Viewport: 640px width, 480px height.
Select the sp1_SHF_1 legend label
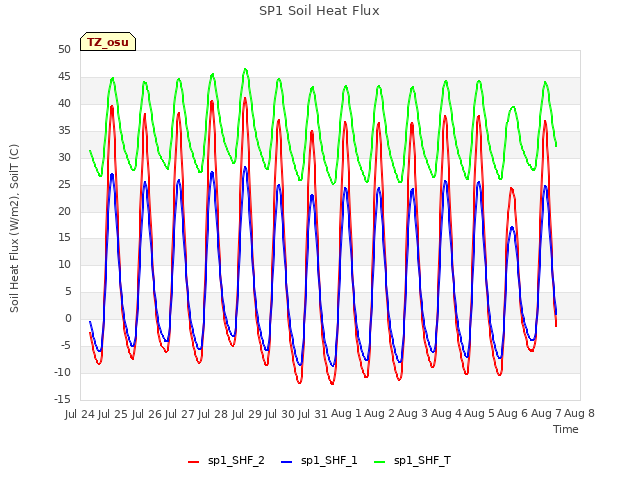coord(329,461)
